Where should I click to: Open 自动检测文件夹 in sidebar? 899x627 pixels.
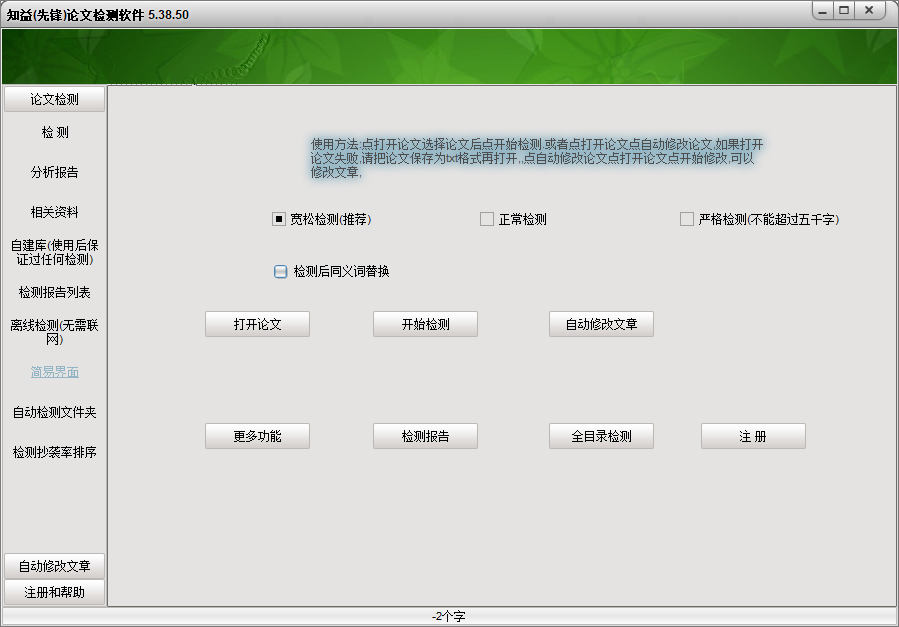click(54, 412)
